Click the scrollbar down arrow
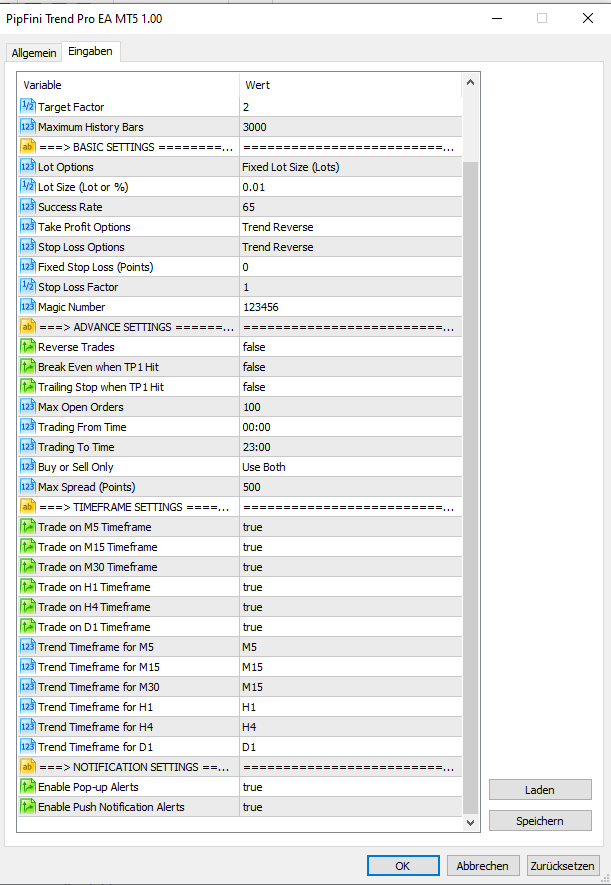The height and width of the screenshot is (885, 611). [x=471, y=822]
